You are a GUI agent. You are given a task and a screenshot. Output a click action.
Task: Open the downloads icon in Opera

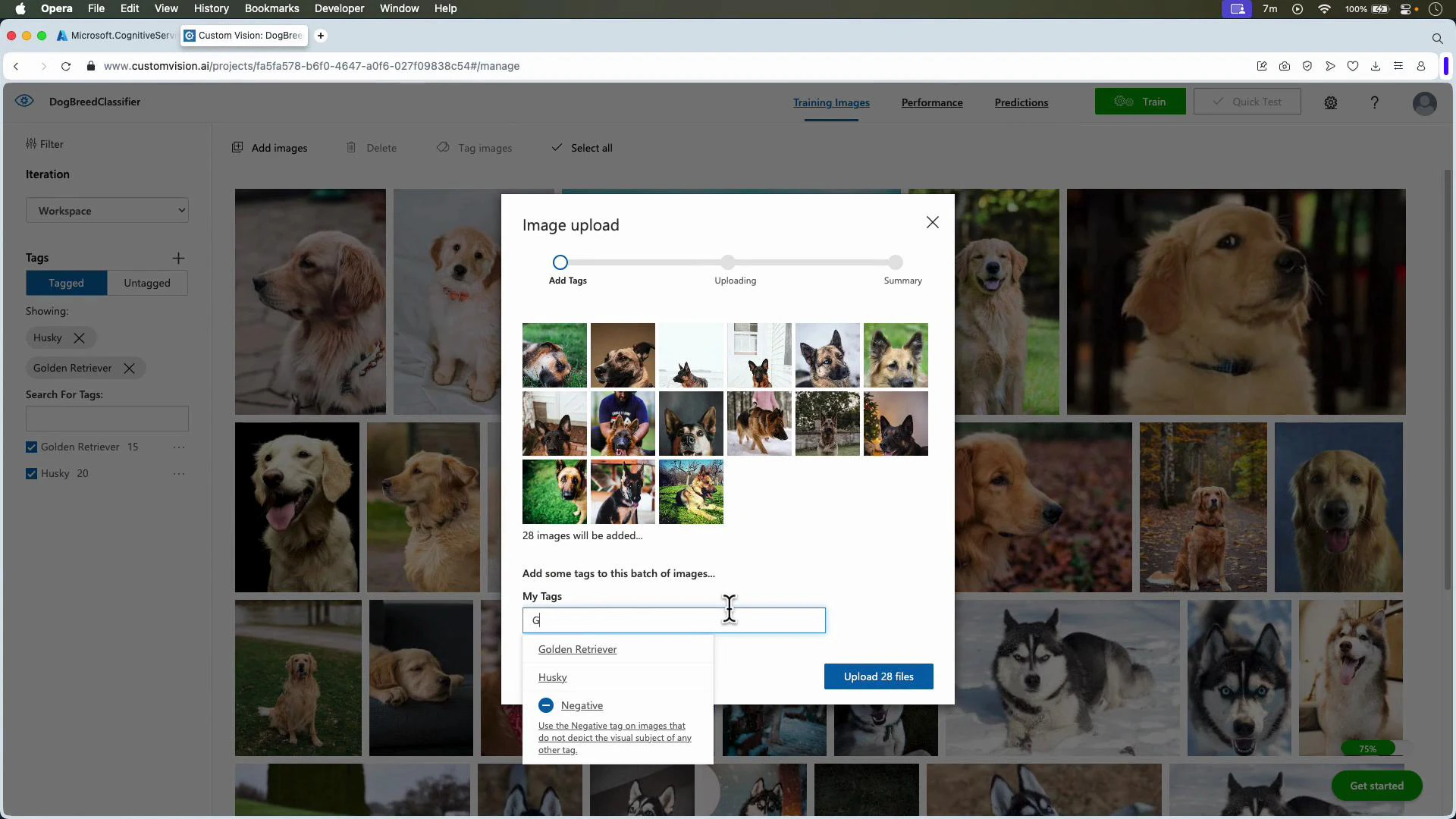[x=1376, y=66]
